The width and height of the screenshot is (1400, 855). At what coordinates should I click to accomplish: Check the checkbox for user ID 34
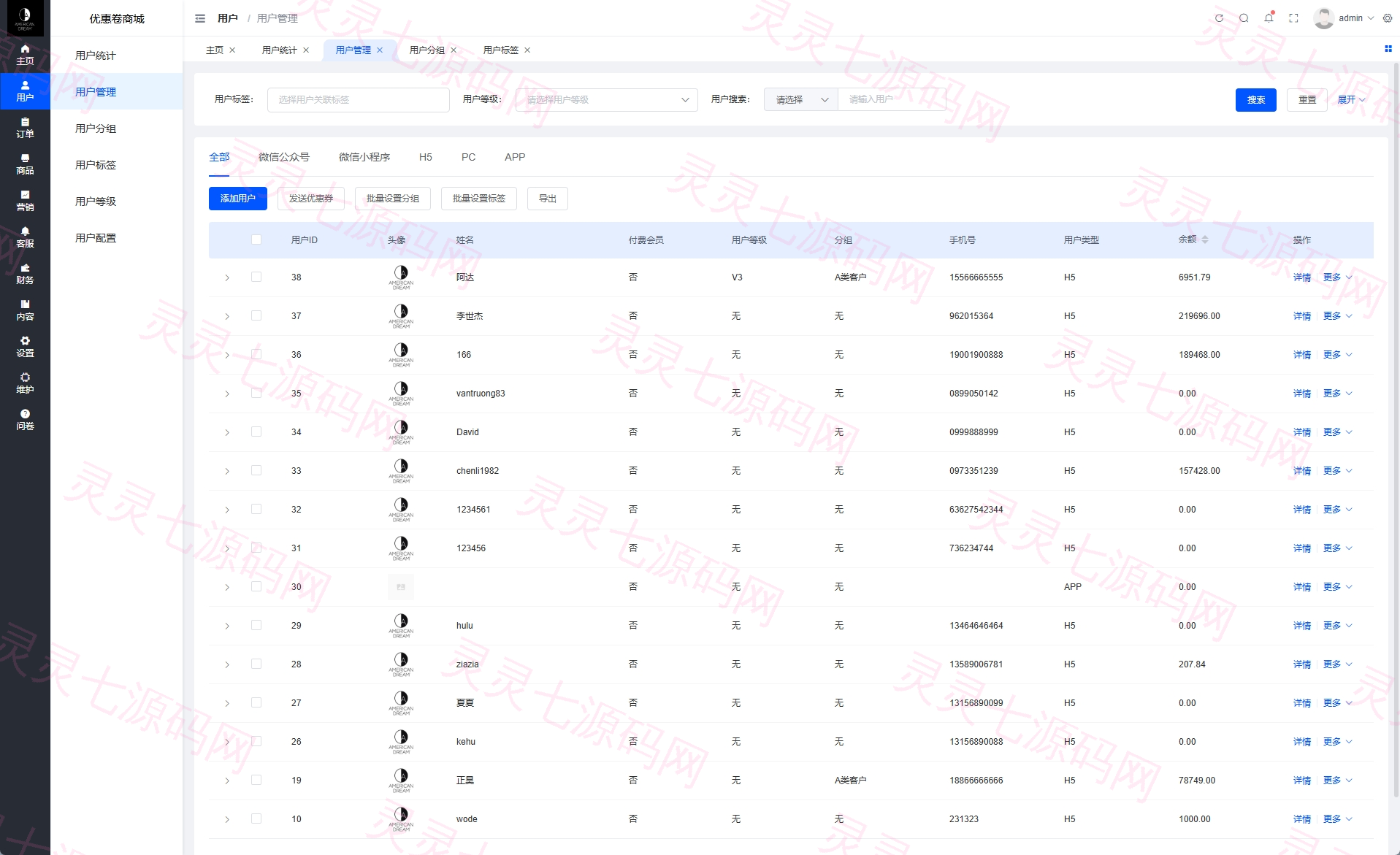point(256,432)
